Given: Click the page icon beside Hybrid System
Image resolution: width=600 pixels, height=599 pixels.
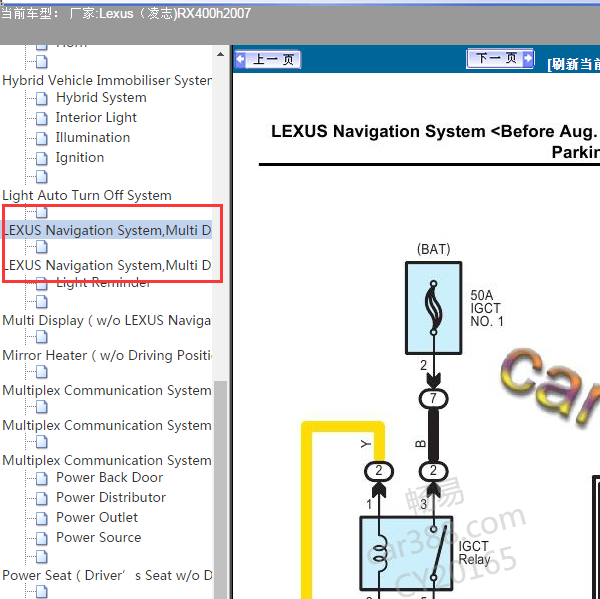Looking at the screenshot, I should click(42, 98).
